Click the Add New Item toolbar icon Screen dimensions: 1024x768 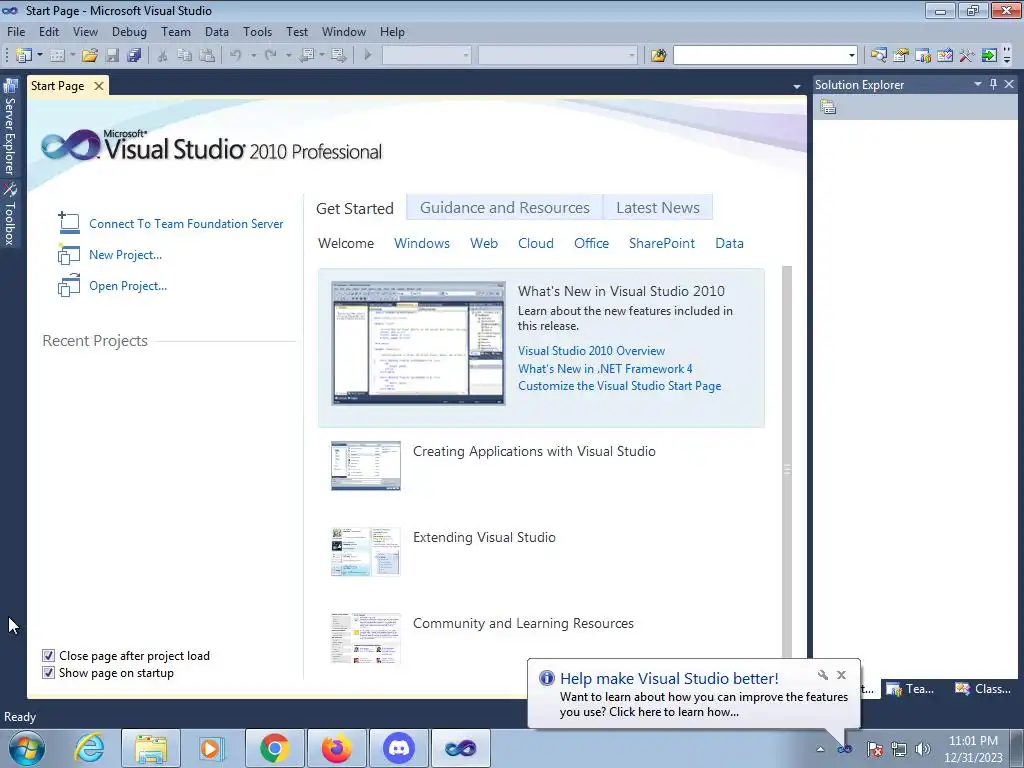(x=57, y=56)
